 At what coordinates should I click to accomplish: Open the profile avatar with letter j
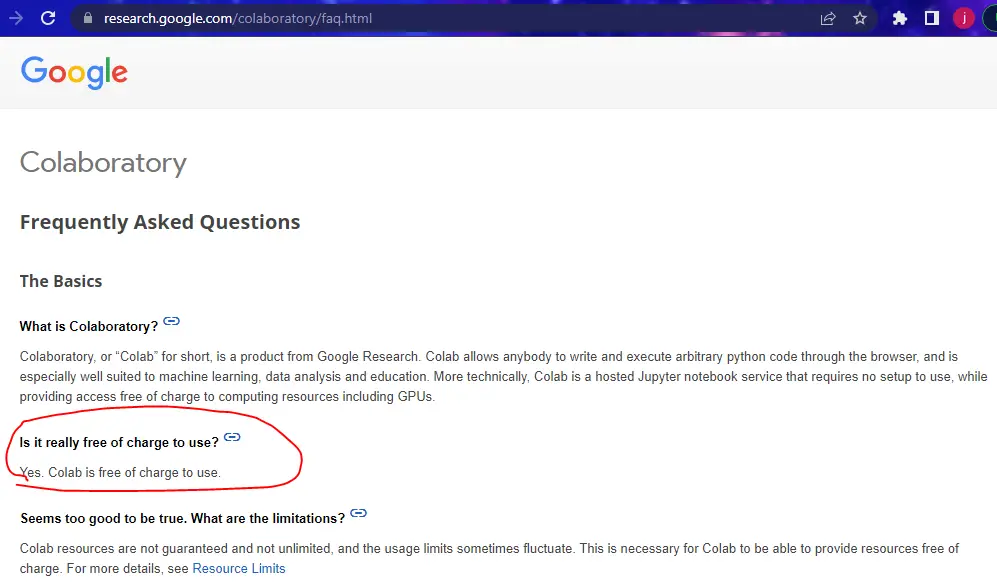coord(964,18)
